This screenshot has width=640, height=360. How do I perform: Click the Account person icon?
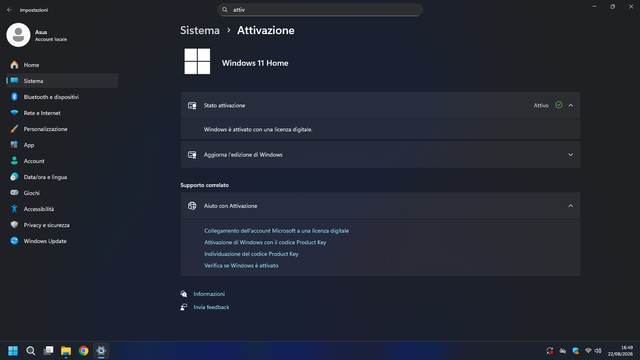tap(14, 161)
